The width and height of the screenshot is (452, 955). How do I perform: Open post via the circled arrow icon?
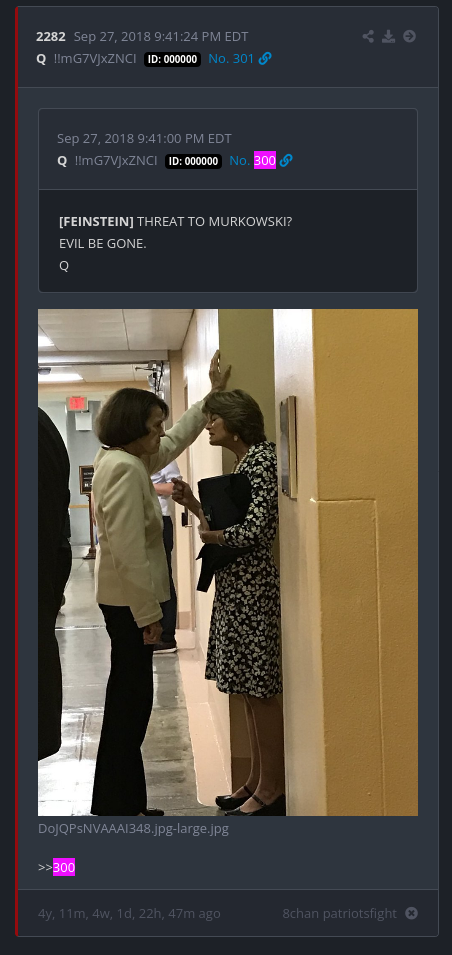click(x=409, y=37)
